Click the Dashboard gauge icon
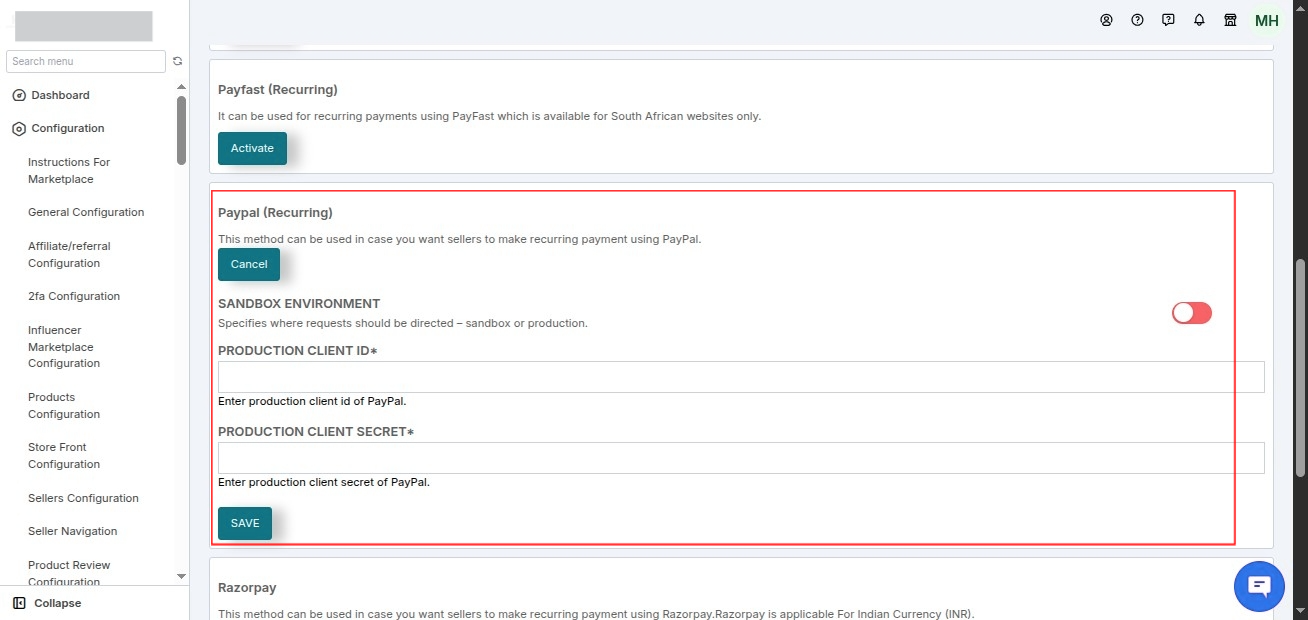1308x620 pixels. pyautogui.click(x=18, y=95)
